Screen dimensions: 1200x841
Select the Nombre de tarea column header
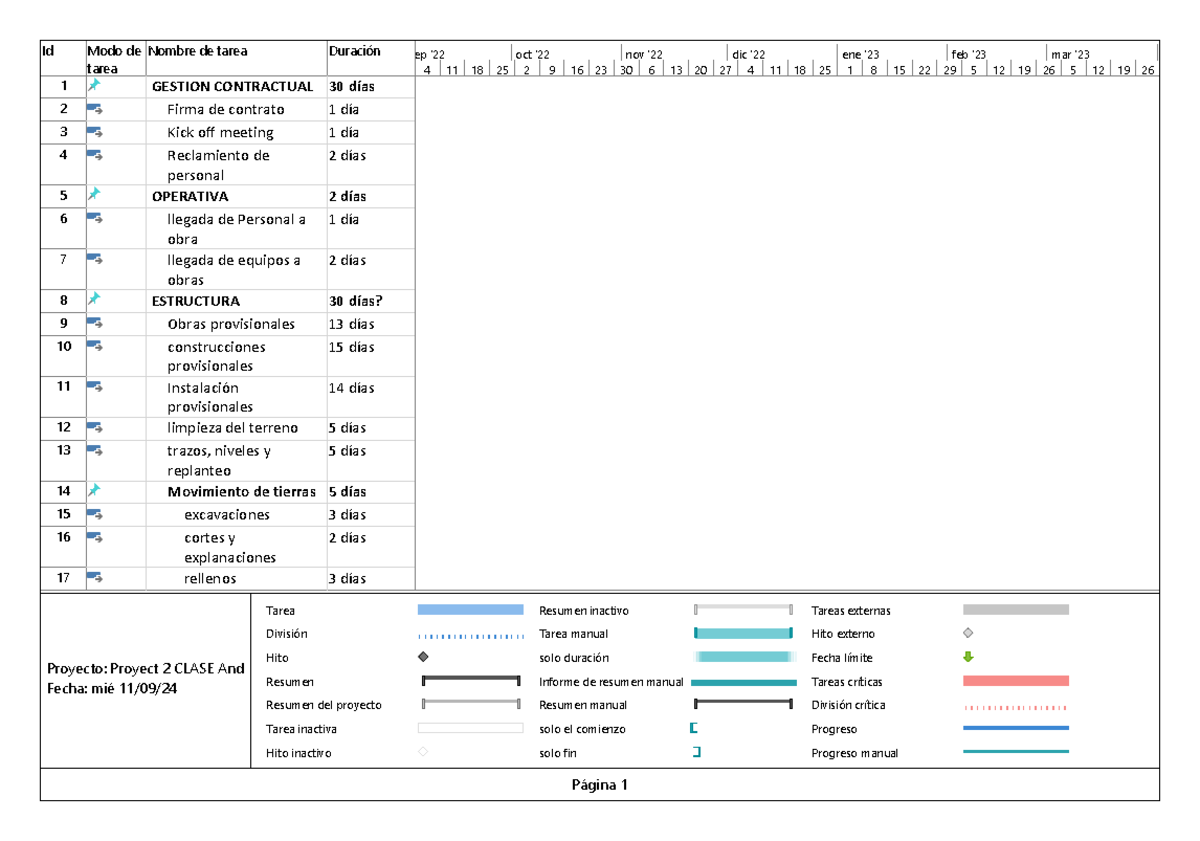[x=200, y=51]
